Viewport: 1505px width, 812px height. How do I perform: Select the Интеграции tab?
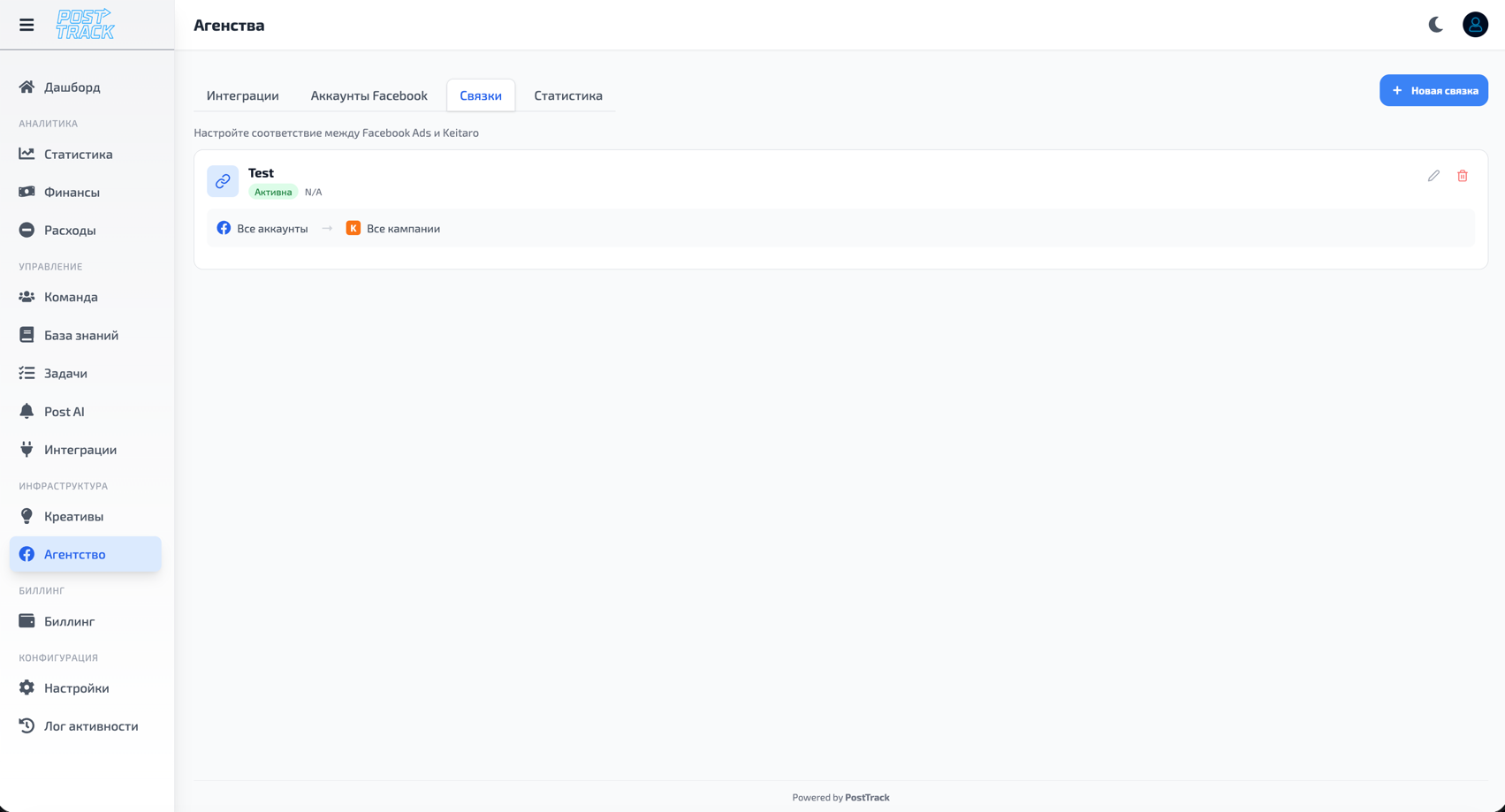[x=242, y=95]
